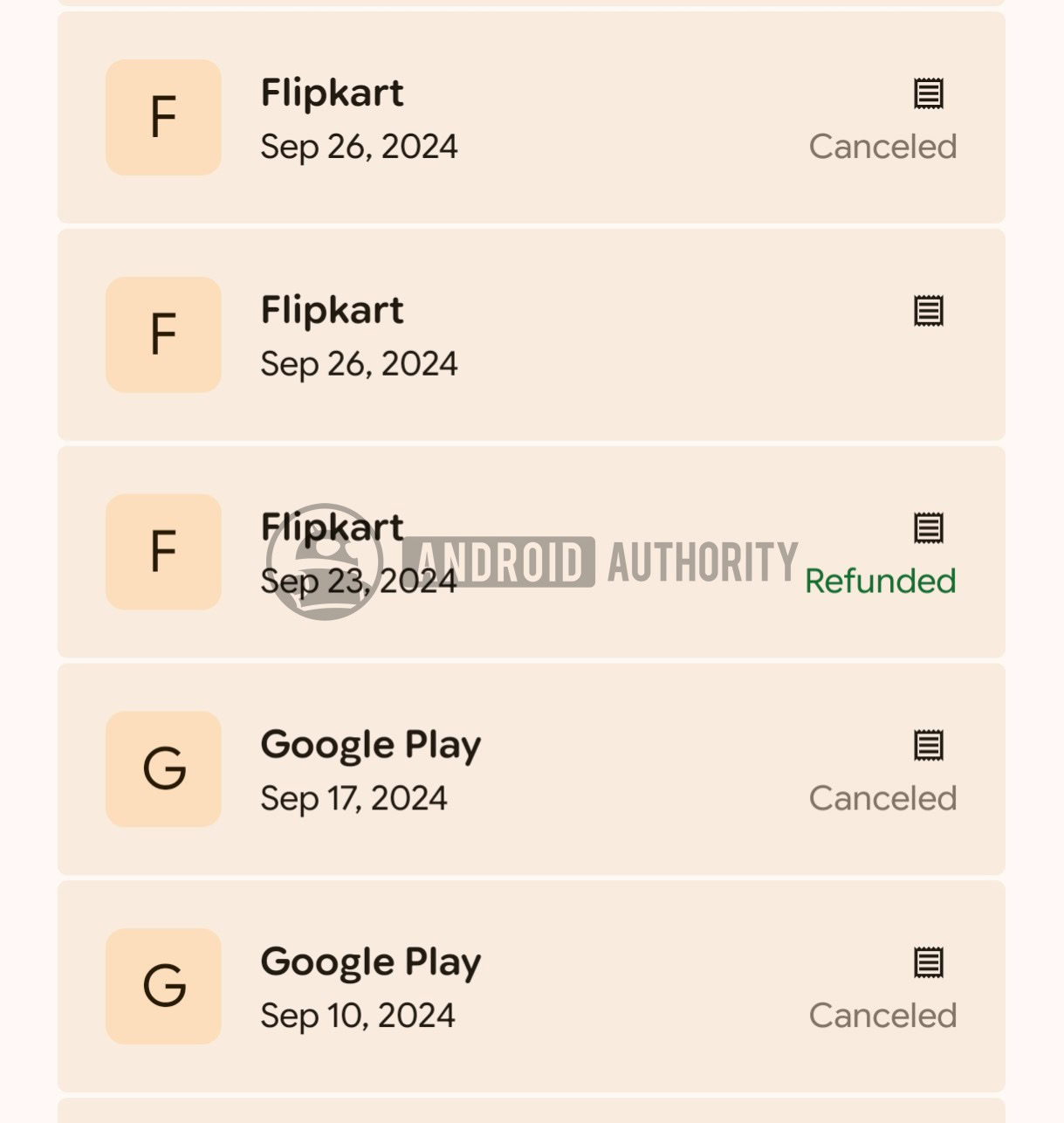Tap the F avatar of canceled Flipkart order
Screen dimensions: 1064x1123
point(163,118)
